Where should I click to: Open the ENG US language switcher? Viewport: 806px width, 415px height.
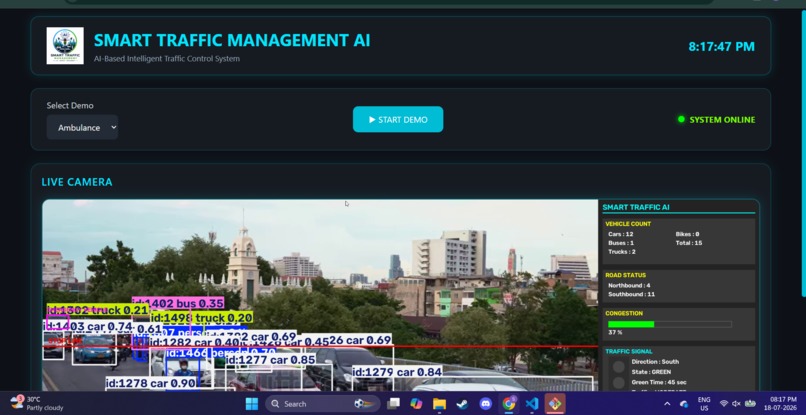[704, 404]
